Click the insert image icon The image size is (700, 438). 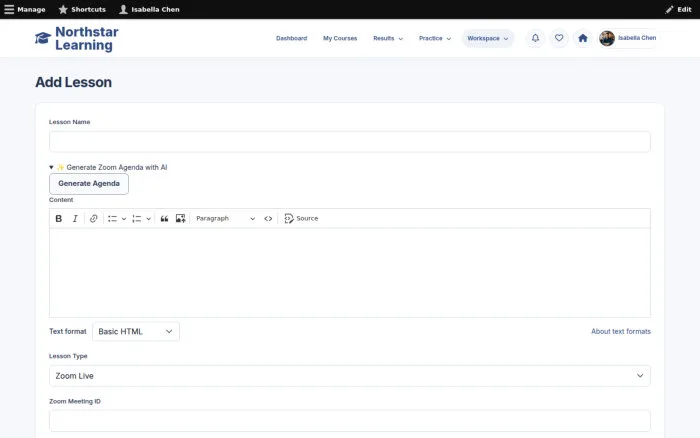click(180, 218)
